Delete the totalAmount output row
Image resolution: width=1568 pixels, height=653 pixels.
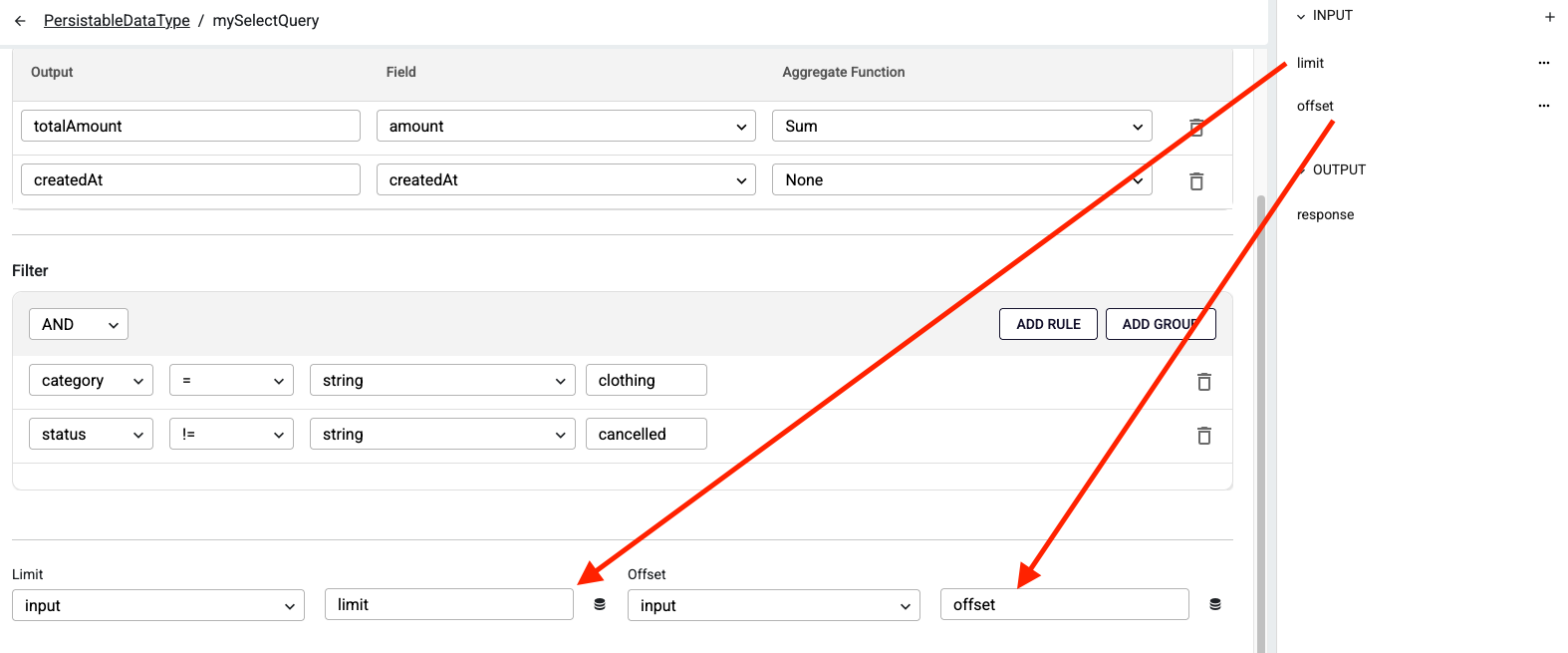tap(1196, 127)
